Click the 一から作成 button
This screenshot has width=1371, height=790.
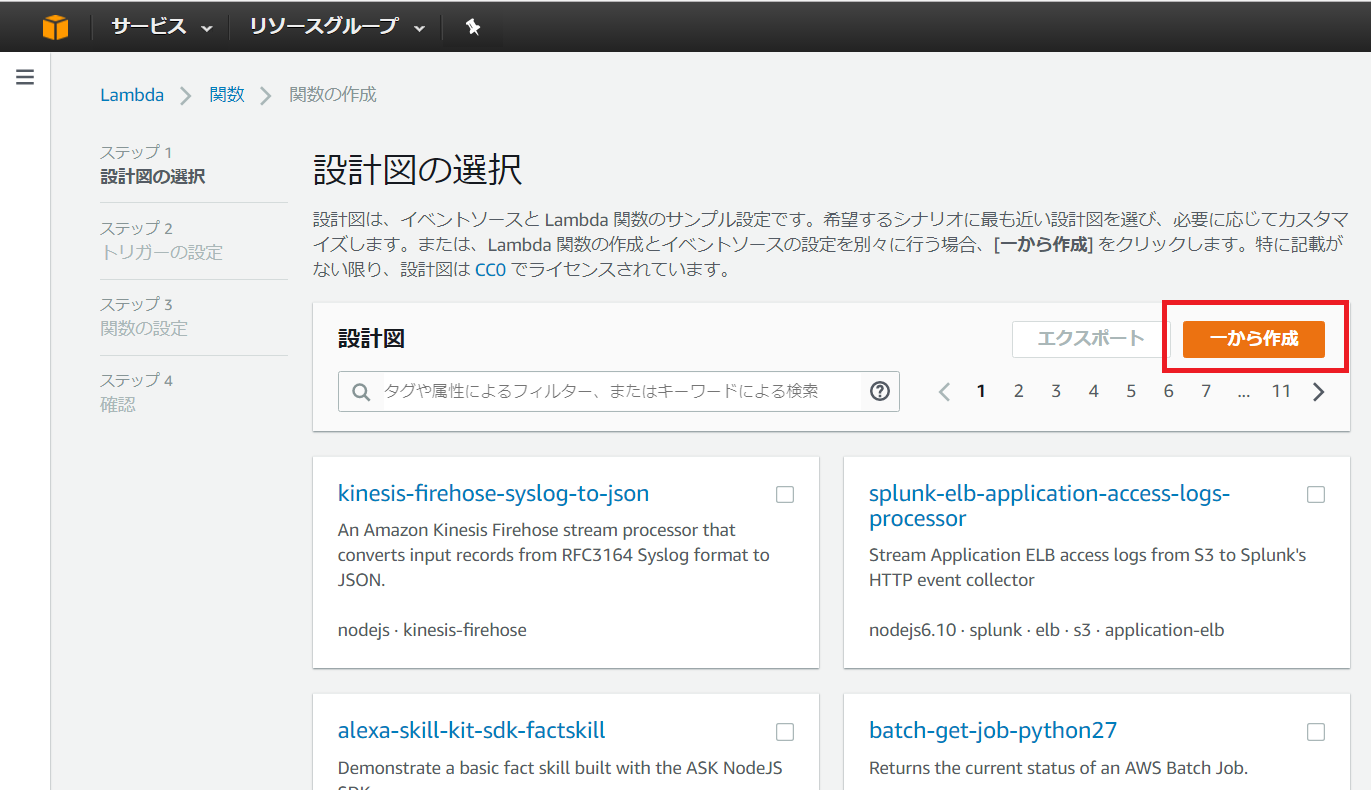coord(1254,339)
